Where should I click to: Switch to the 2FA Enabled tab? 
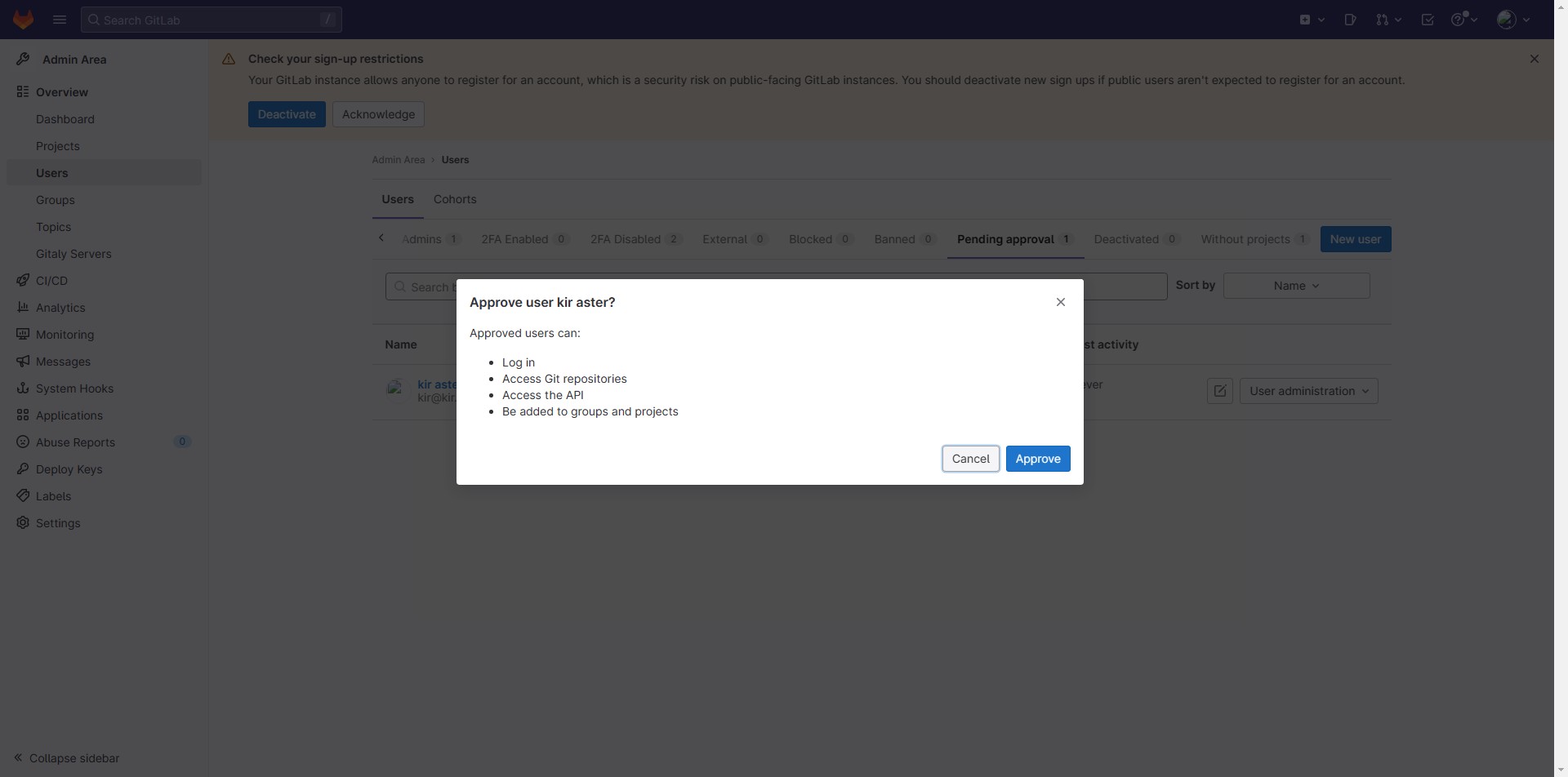coord(525,239)
